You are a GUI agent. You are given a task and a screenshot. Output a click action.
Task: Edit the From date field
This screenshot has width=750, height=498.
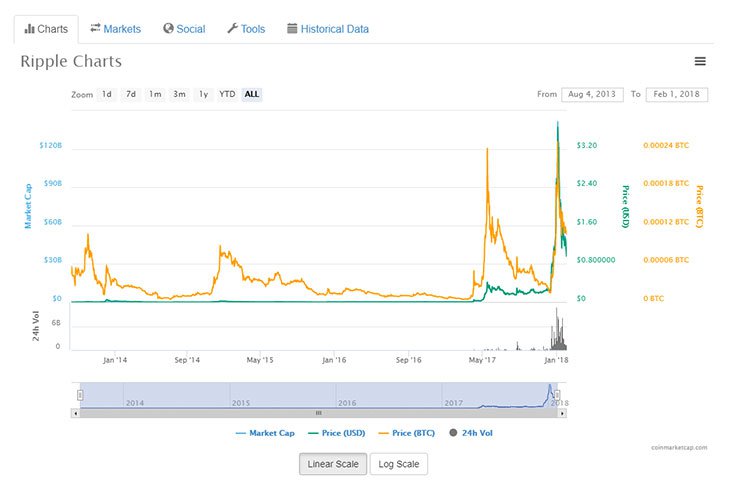click(592, 94)
